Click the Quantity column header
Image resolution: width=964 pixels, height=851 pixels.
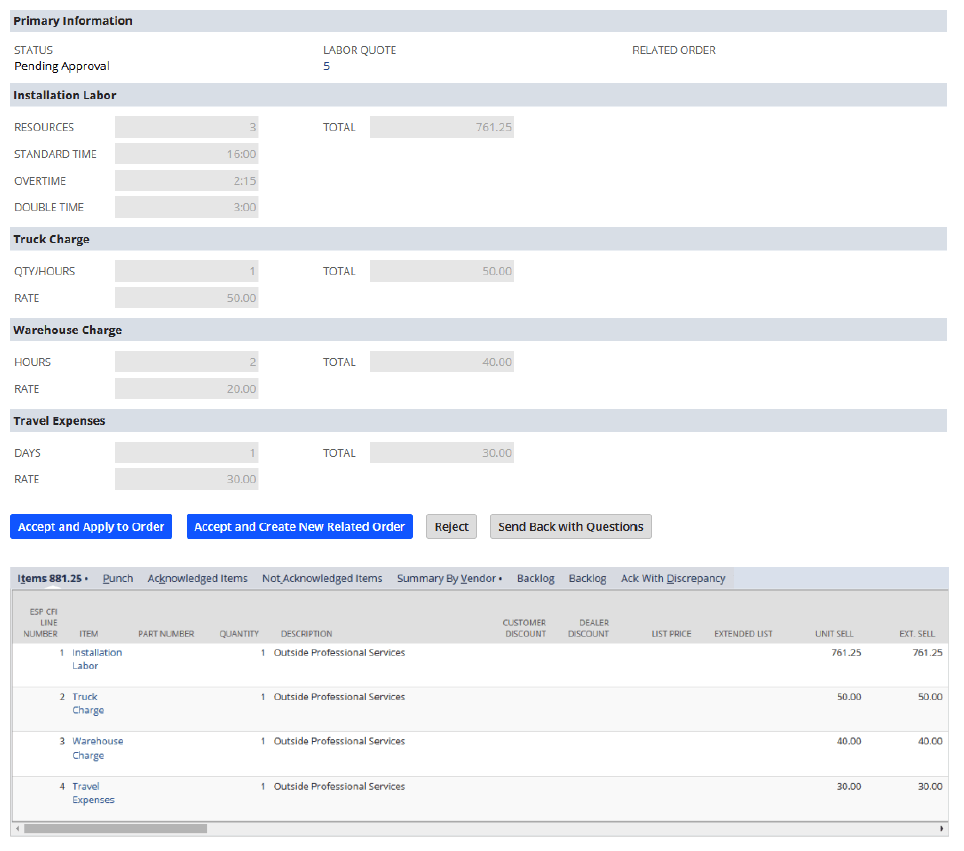pos(239,633)
